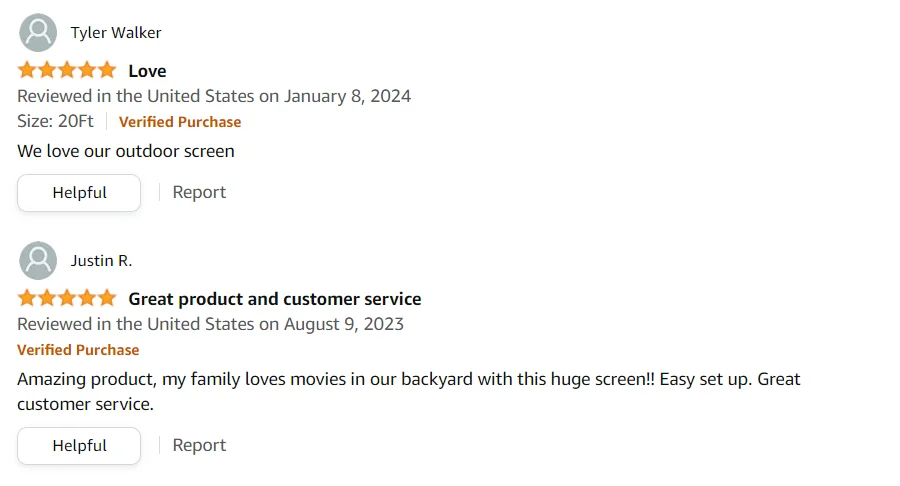Click the first star on Tyler Walker's review

(27, 70)
